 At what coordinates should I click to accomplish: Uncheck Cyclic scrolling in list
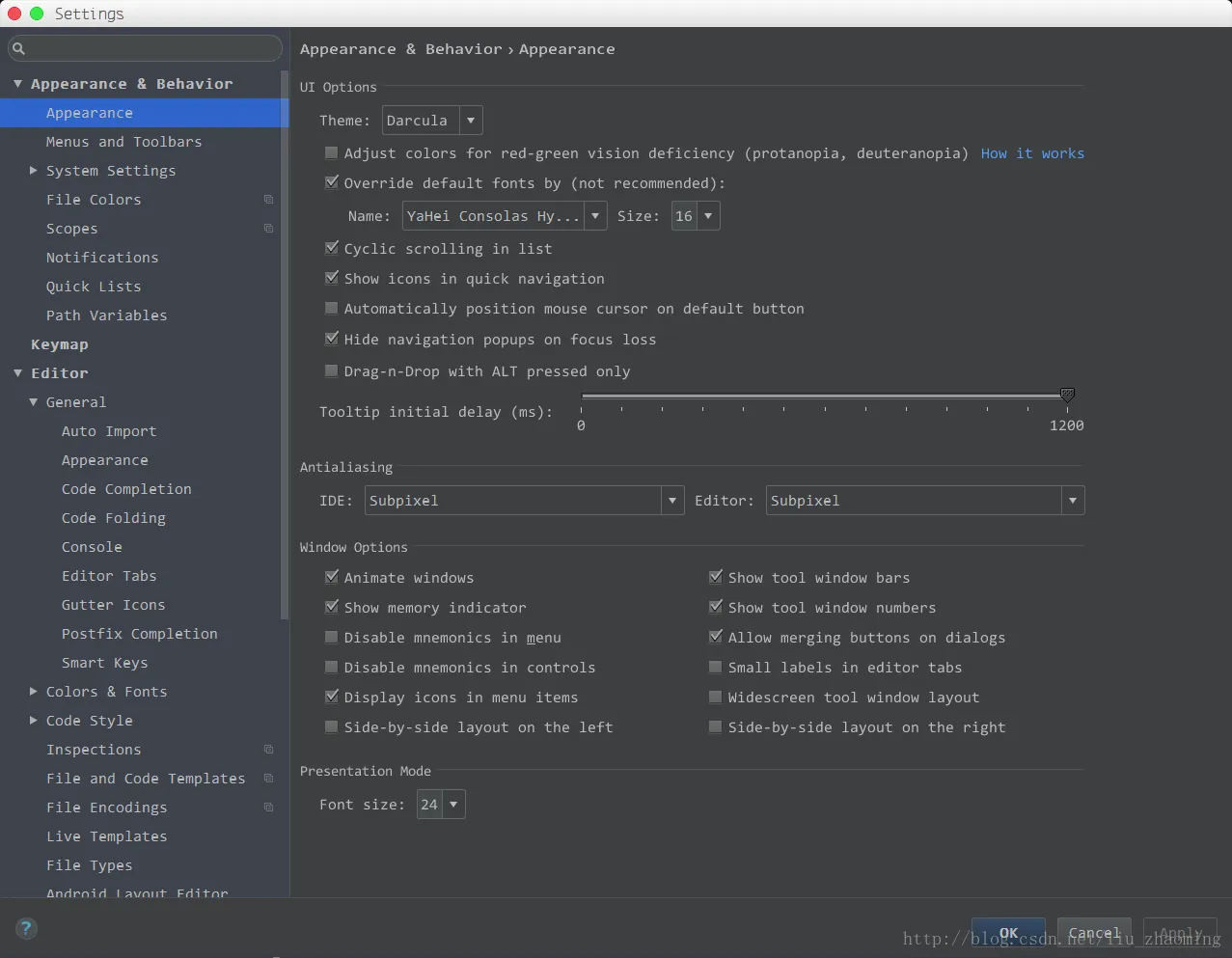tap(332, 248)
